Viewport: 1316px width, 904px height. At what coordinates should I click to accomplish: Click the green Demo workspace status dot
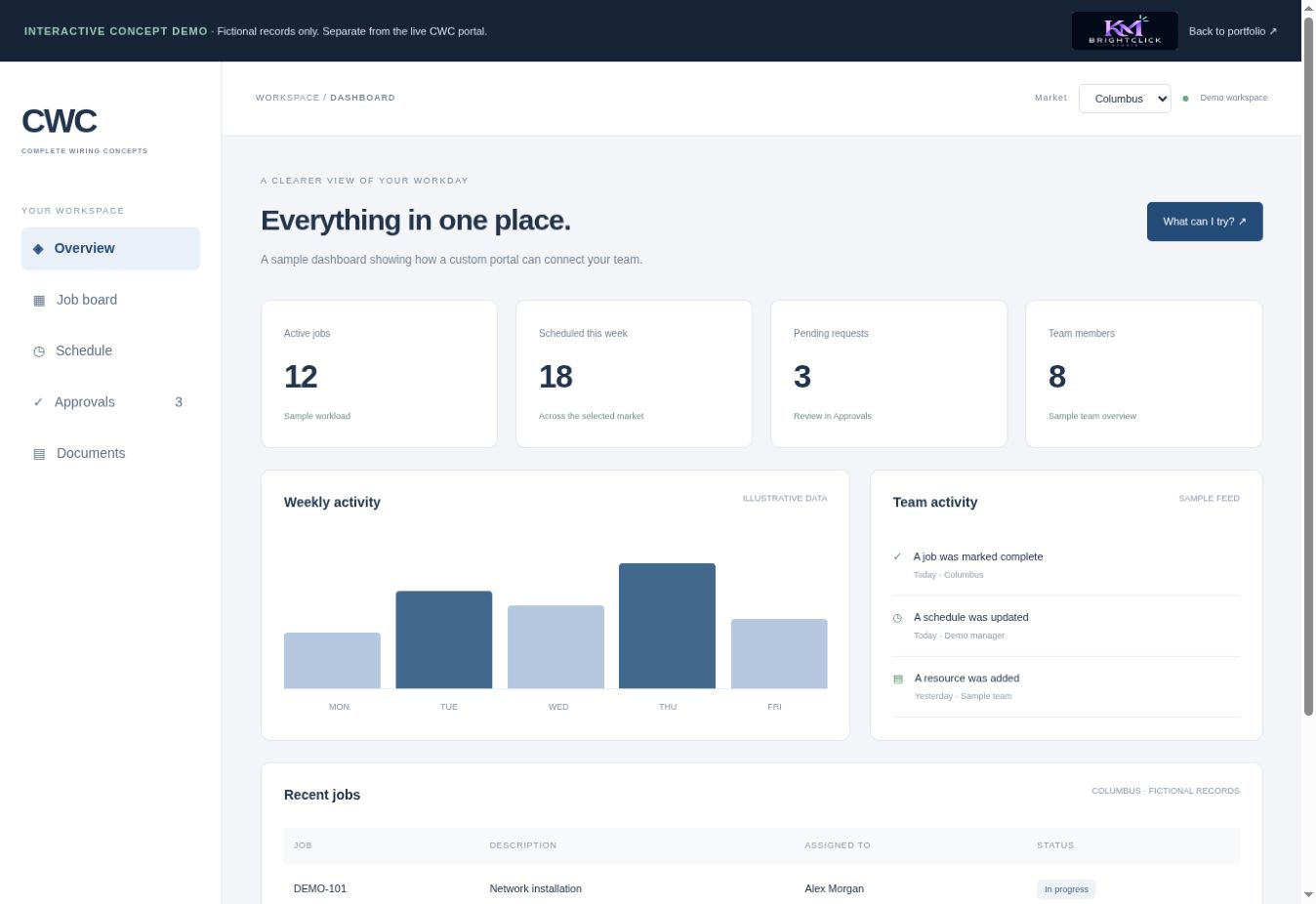[1185, 99]
